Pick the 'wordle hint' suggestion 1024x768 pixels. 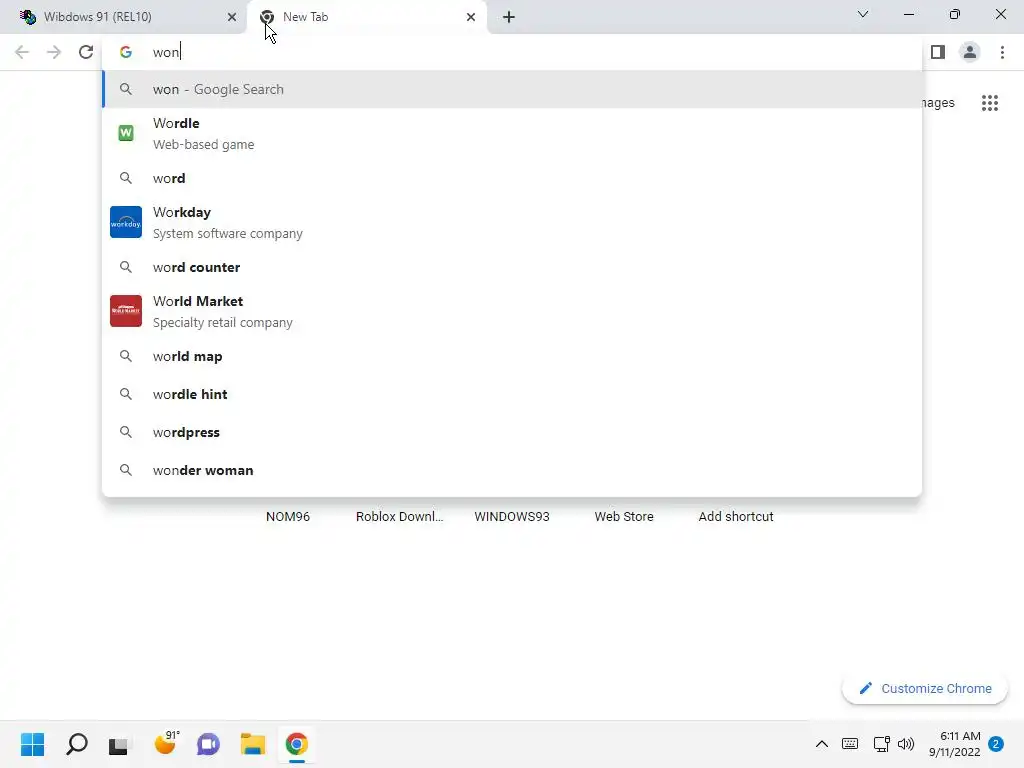click(x=512, y=394)
